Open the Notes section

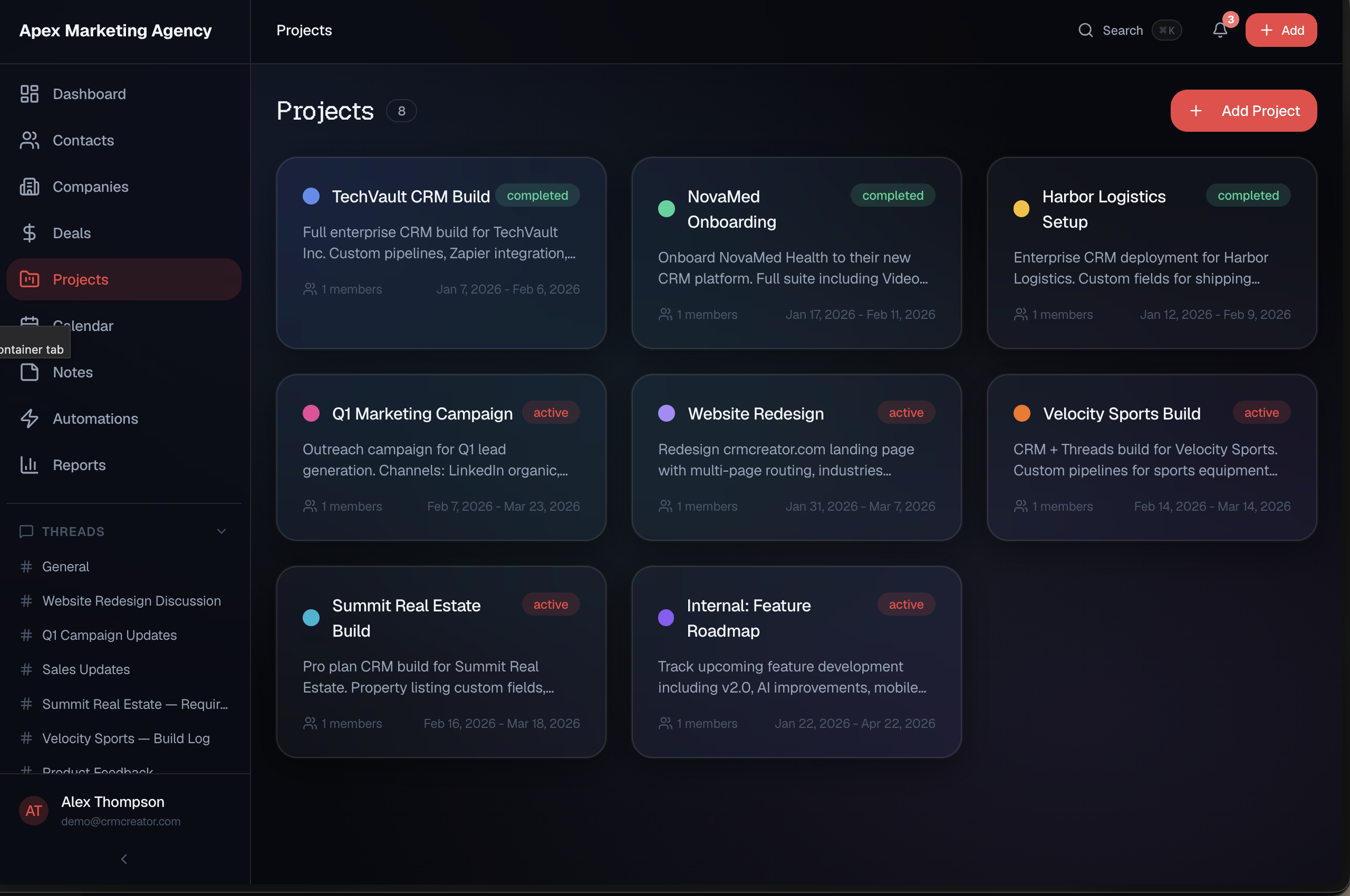tap(73, 372)
